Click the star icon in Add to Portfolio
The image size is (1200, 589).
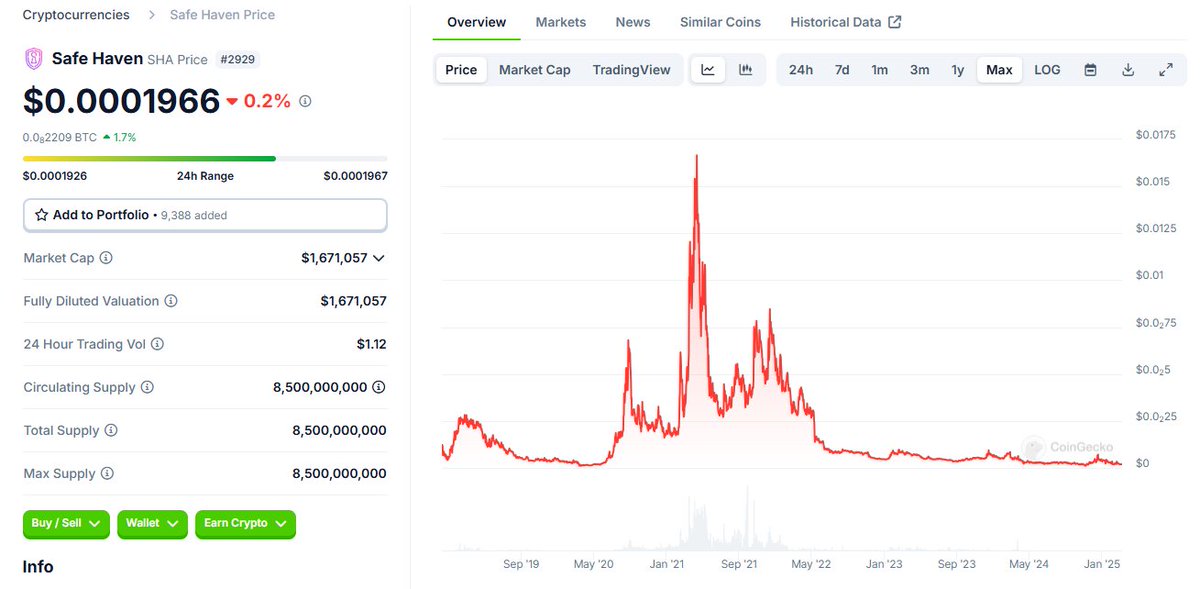pos(42,215)
